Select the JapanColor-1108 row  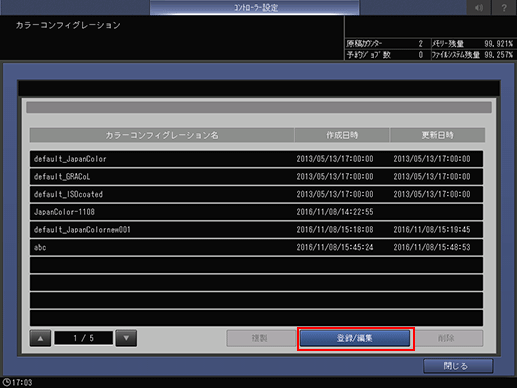point(256,212)
